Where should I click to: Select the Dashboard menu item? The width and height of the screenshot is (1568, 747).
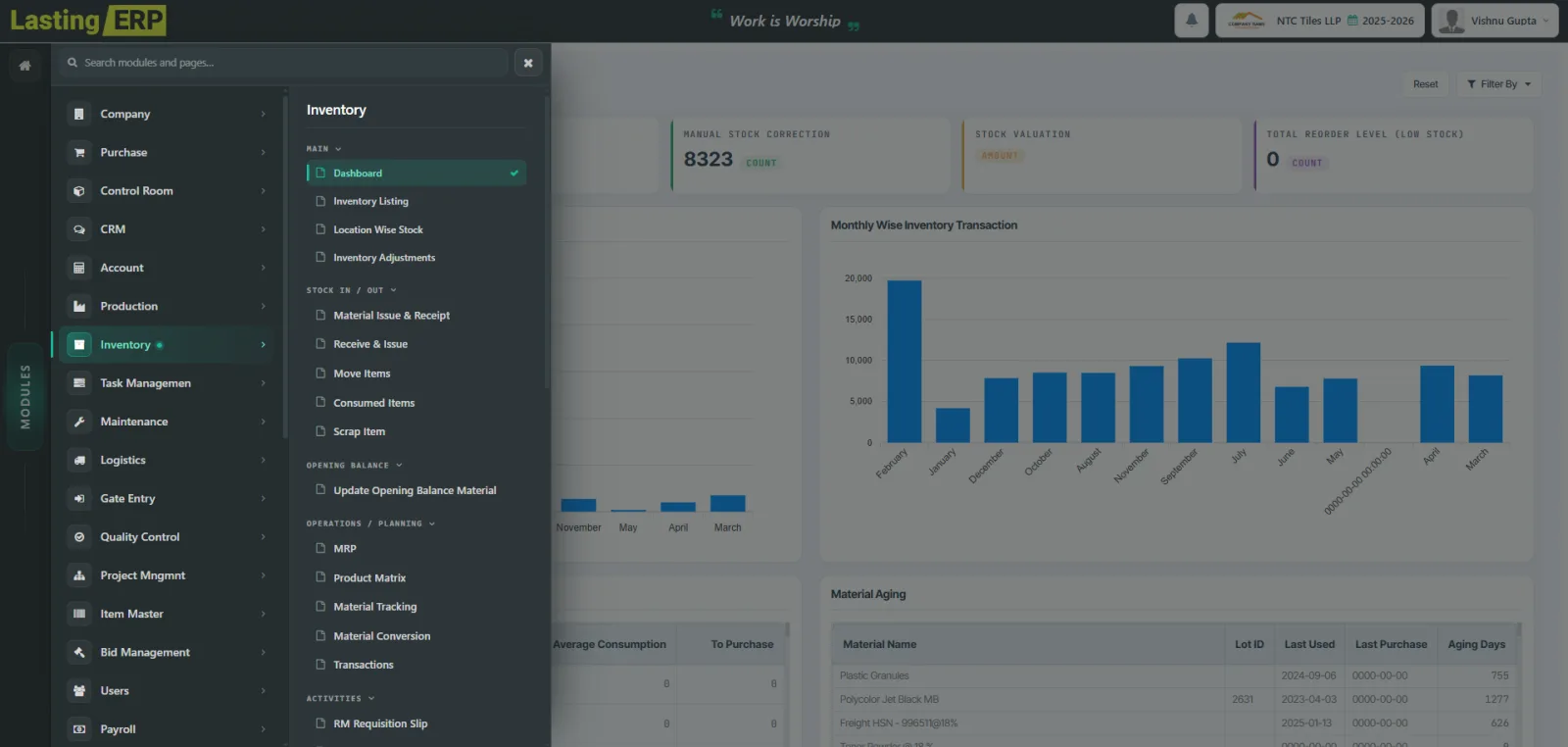click(x=416, y=173)
